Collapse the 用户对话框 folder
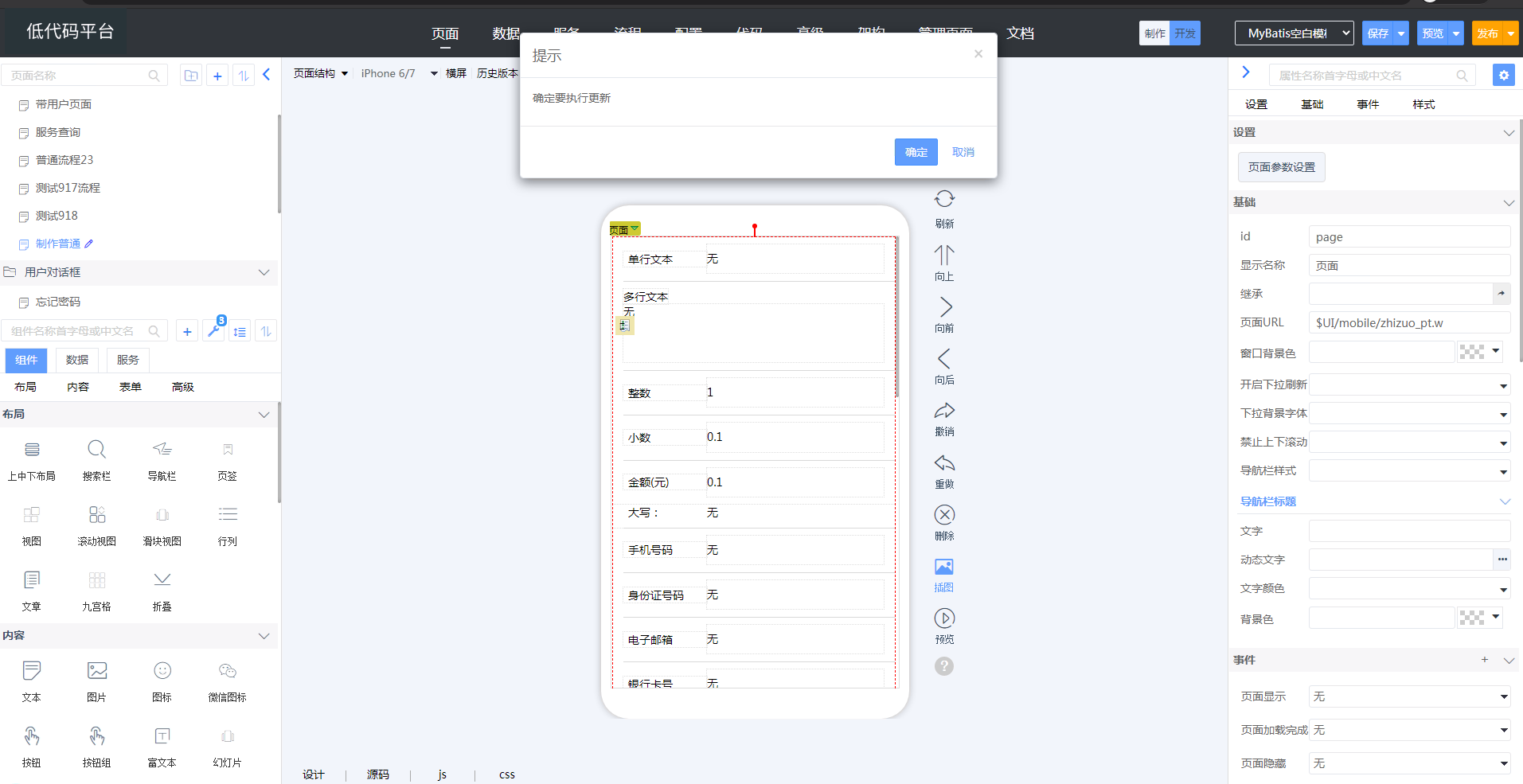Screen dimensions: 1523x784 click(x=264, y=272)
